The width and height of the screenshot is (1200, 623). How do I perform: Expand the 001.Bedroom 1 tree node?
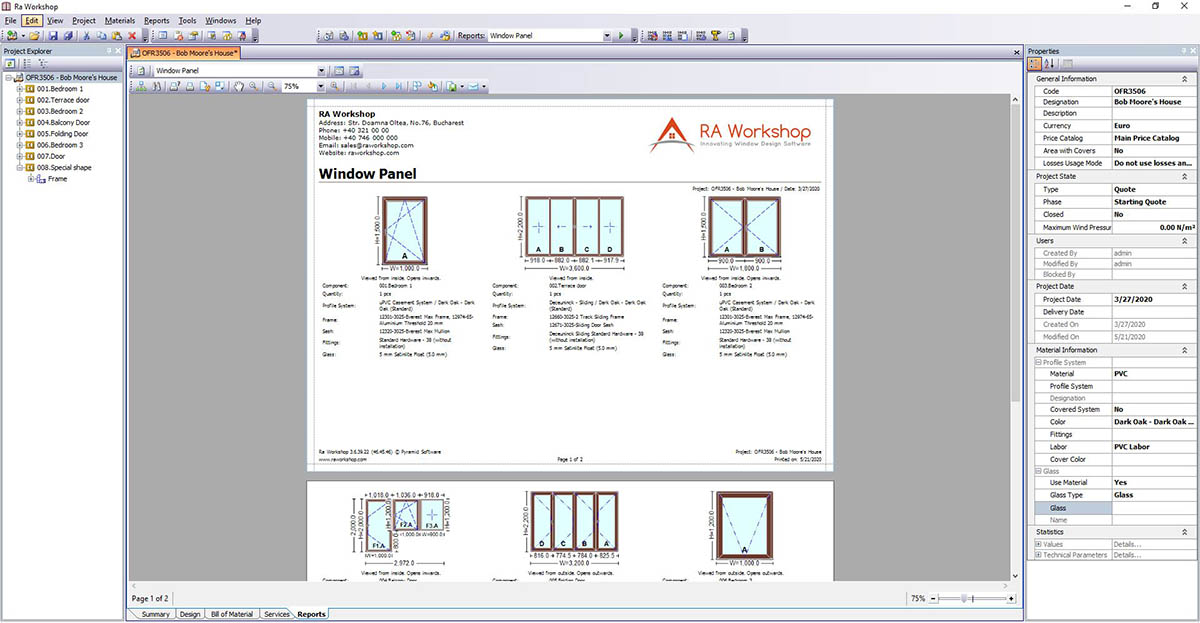pyautogui.click(x=19, y=89)
